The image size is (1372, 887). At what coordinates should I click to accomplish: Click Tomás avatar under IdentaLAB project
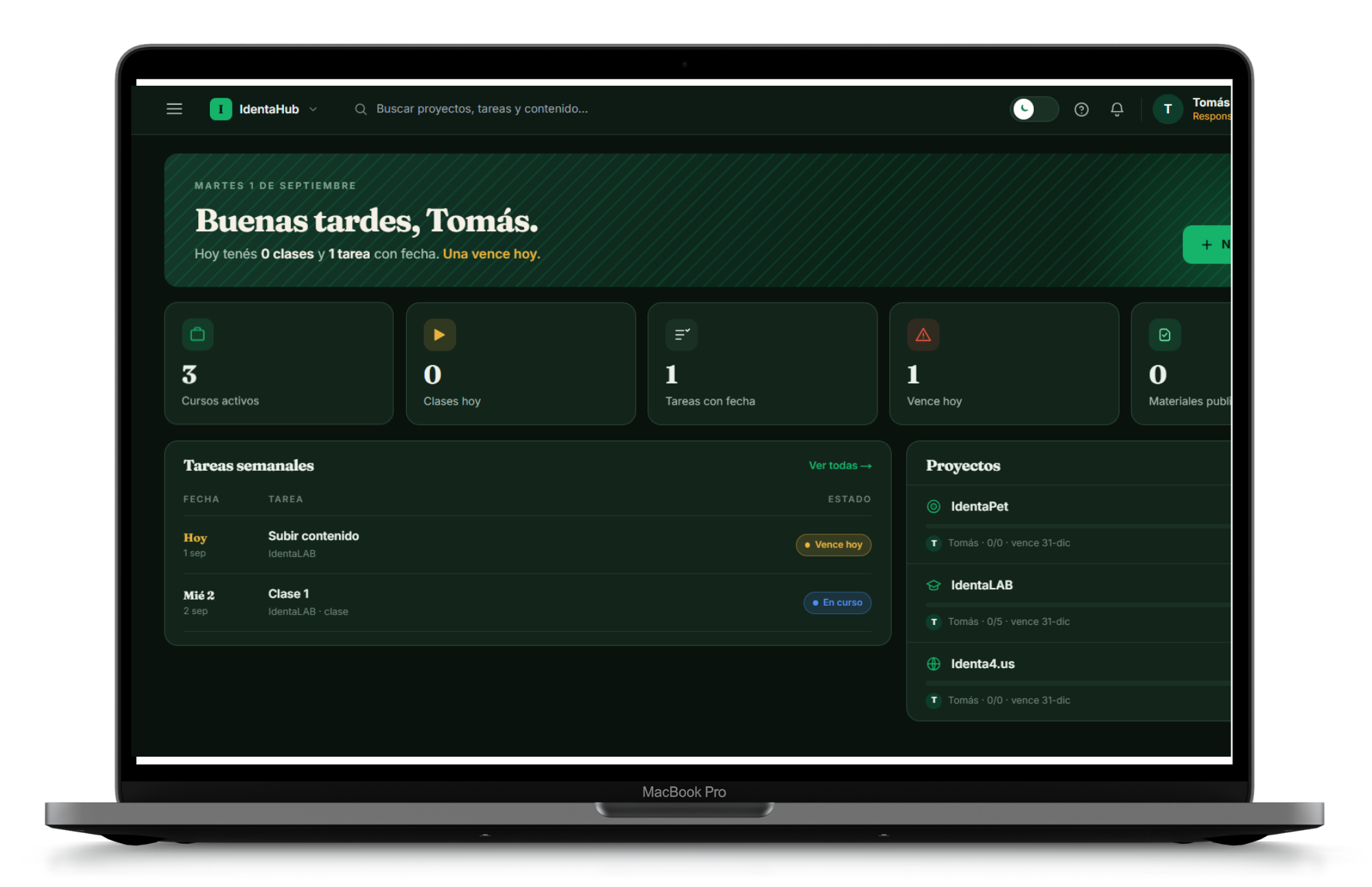934,622
